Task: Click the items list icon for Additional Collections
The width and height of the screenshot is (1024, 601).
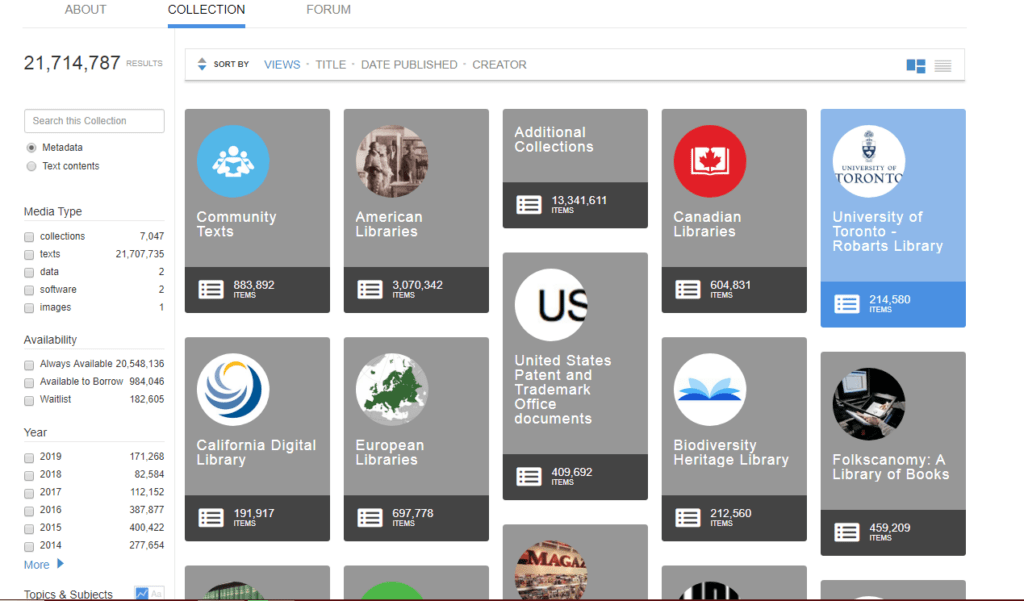Action: tap(529, 204)
